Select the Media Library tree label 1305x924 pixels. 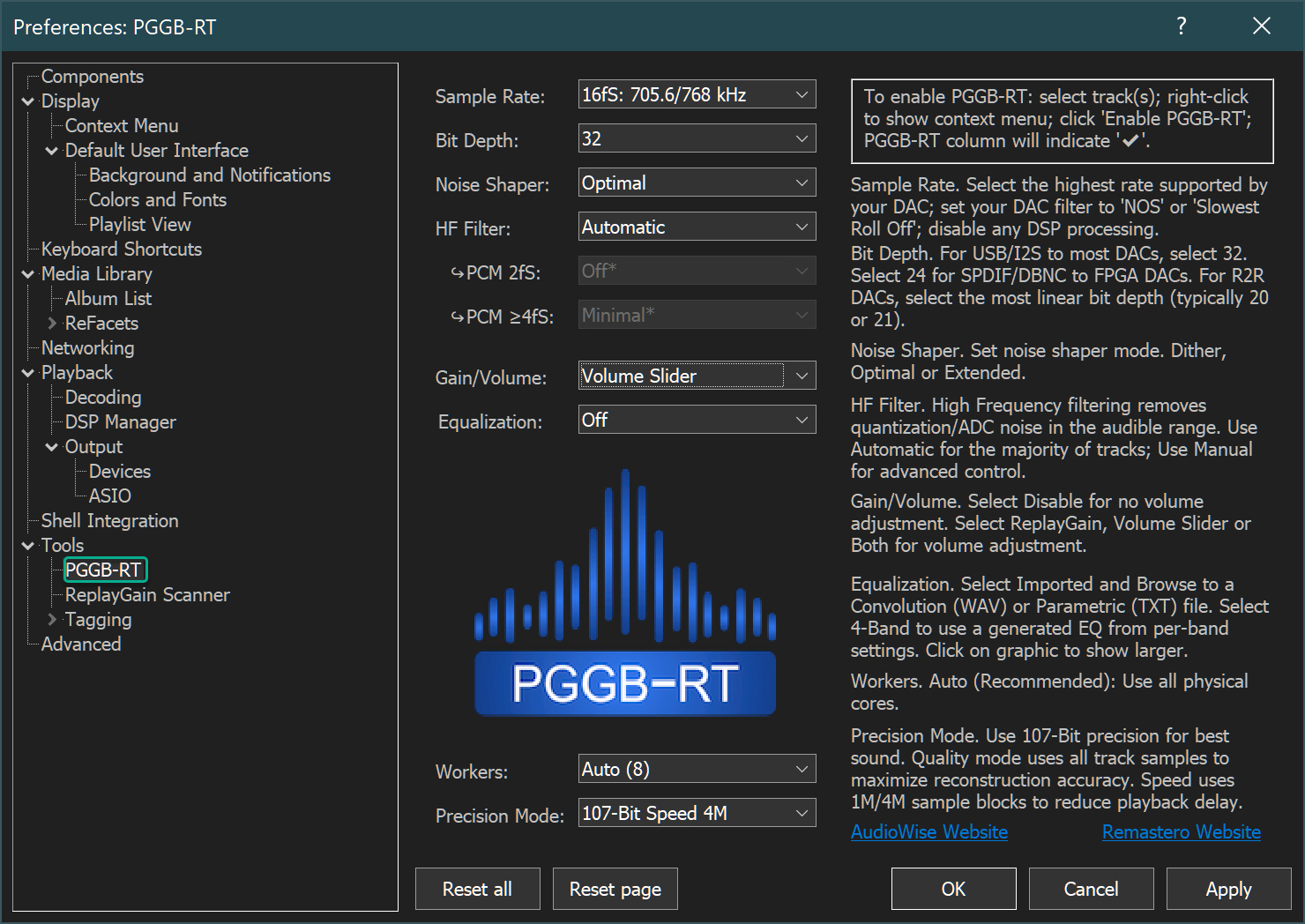tap(97, 274)
